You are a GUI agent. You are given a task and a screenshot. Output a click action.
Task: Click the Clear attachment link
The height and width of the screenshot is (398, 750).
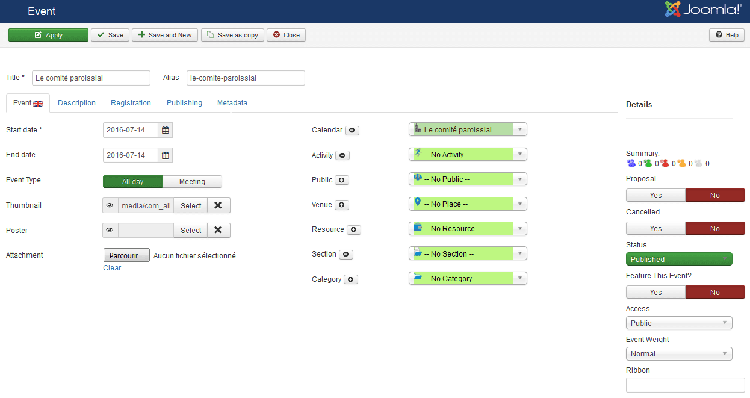(112, 268)
